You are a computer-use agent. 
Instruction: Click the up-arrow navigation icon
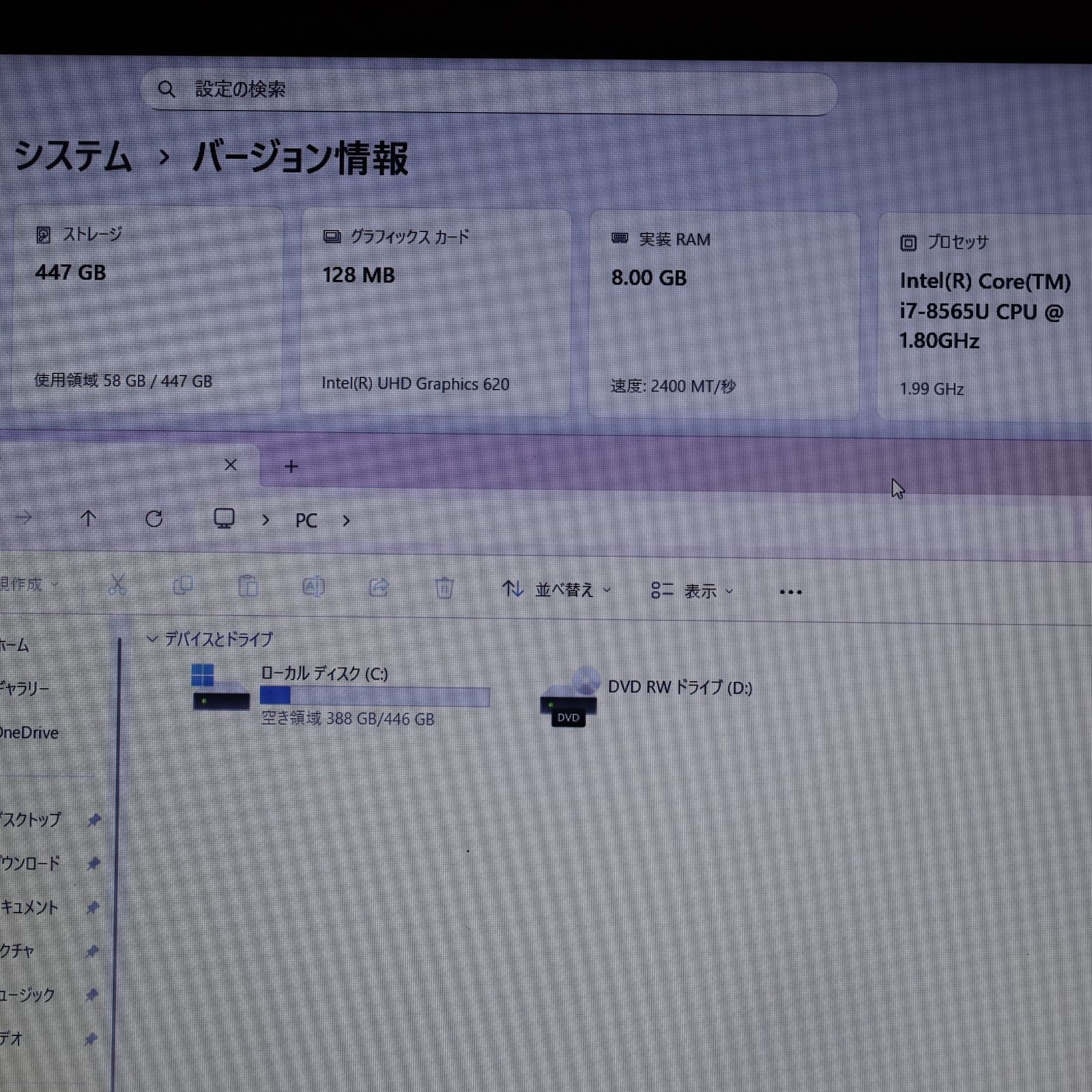click(88, 519)
